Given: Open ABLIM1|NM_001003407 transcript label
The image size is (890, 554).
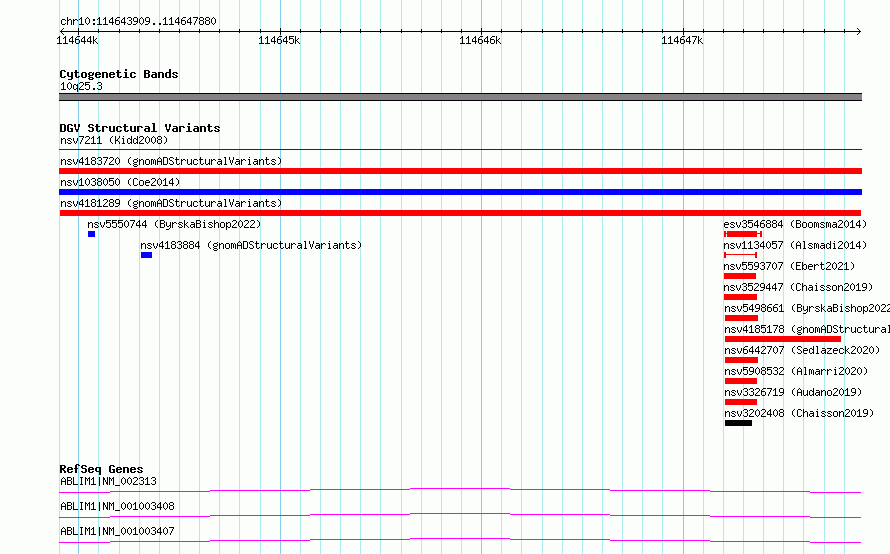Looking at the screenshot, I should click(117, 531).
